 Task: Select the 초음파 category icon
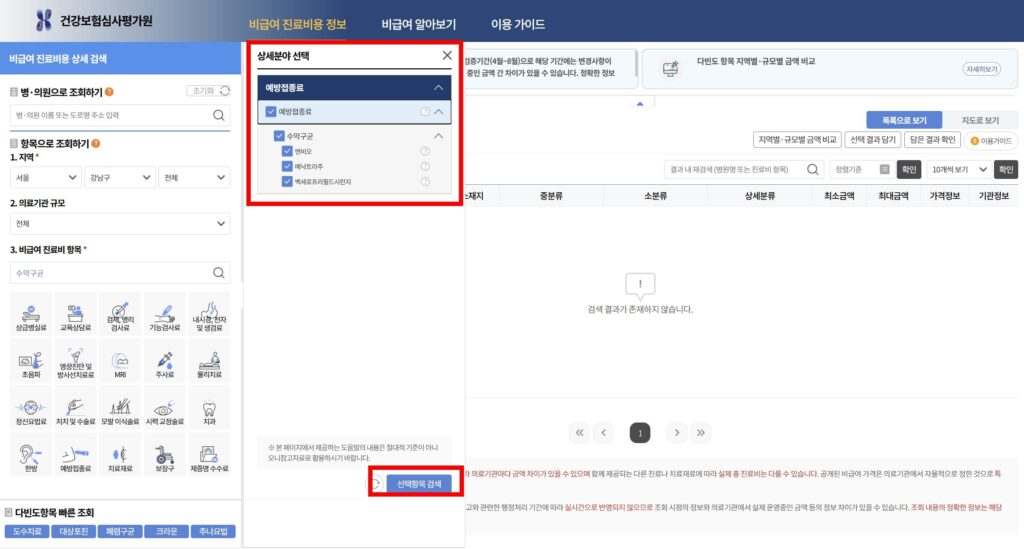click(31, 363)
